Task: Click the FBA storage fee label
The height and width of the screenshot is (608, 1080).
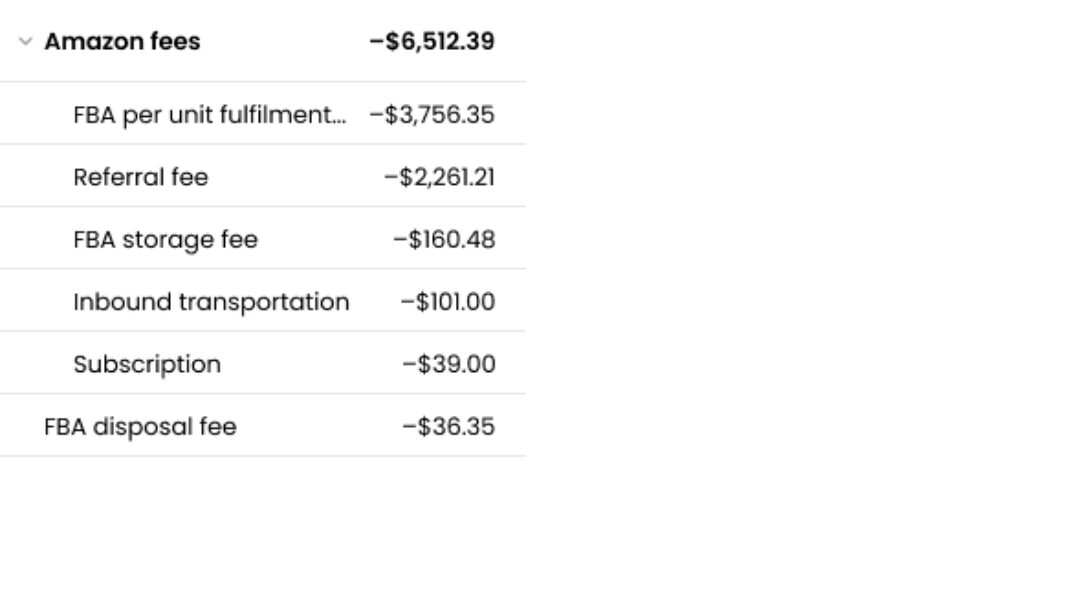Action: (x=165, y=240)
